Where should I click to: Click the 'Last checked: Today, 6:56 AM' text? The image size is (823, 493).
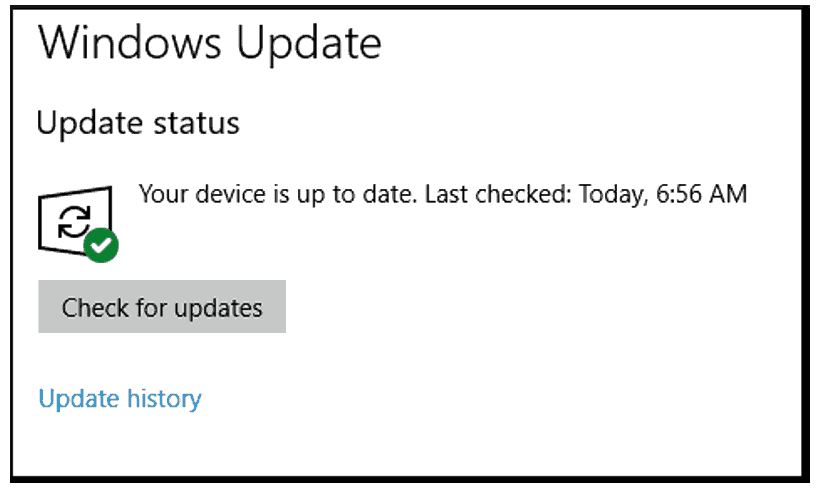click(586, 193)
